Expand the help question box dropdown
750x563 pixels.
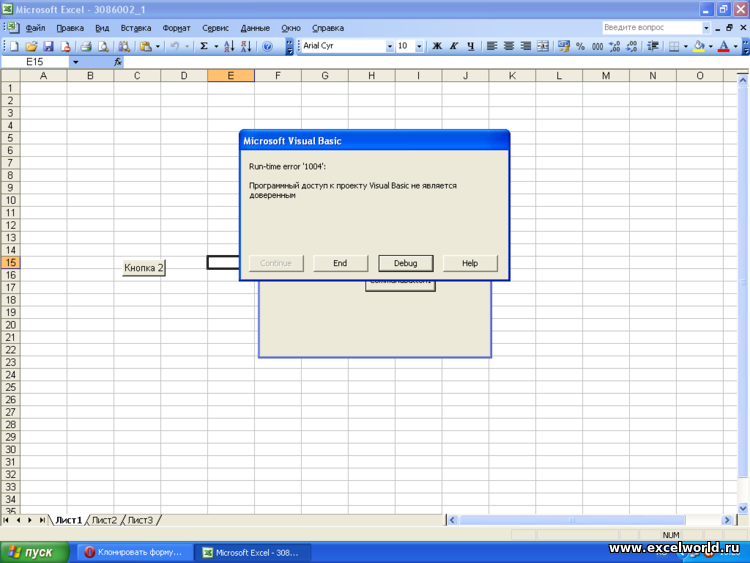pos(706,28)
